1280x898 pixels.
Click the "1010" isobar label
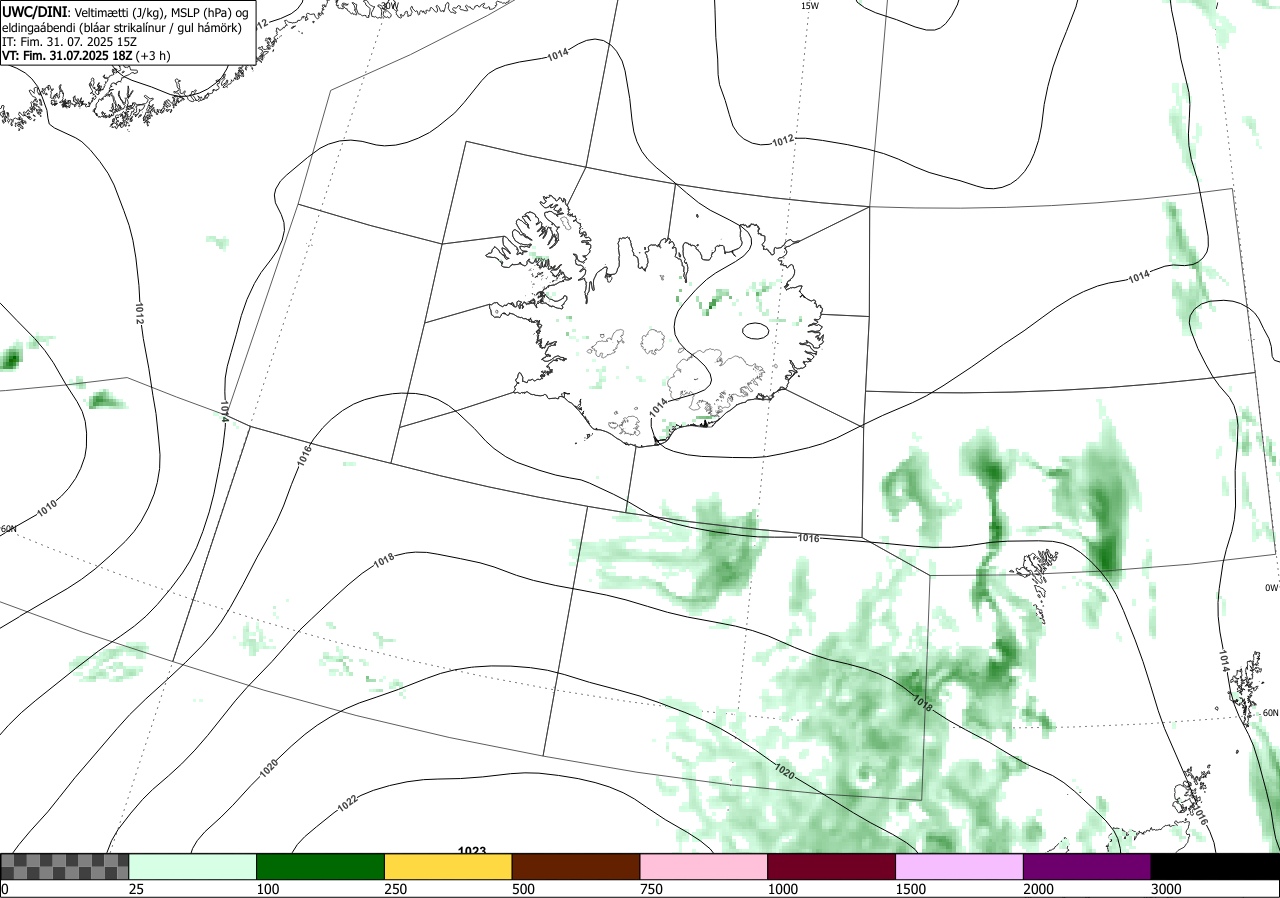[46, 508]
